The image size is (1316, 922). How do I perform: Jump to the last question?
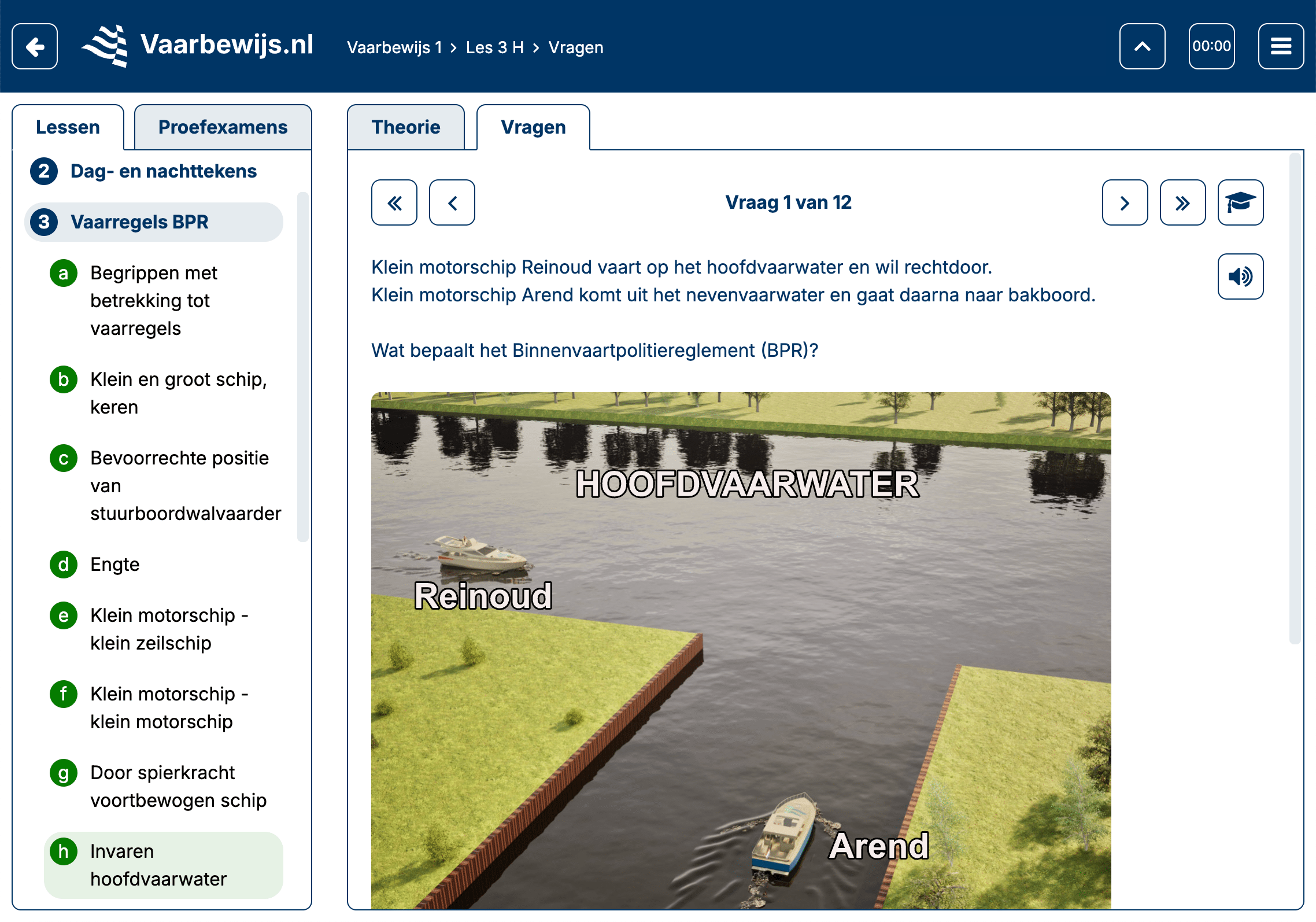click(x=1182, y=202)
